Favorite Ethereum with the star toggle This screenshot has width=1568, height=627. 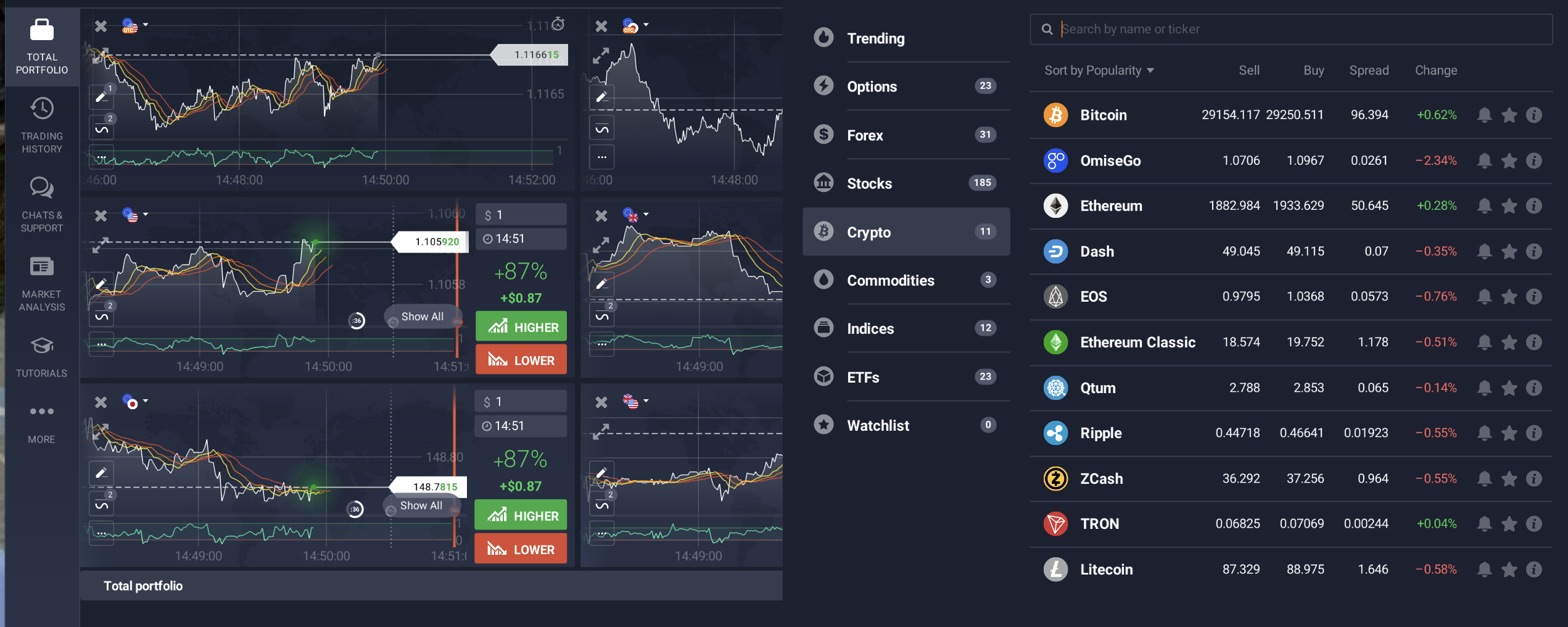(x=1510, y=206)
